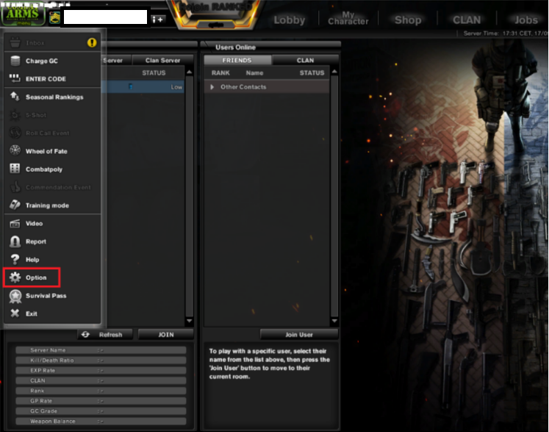Image resolution: width=549 pixels, height=432 pixels.
Task: Open the CLAN top navigation tab
Action: 467,20
